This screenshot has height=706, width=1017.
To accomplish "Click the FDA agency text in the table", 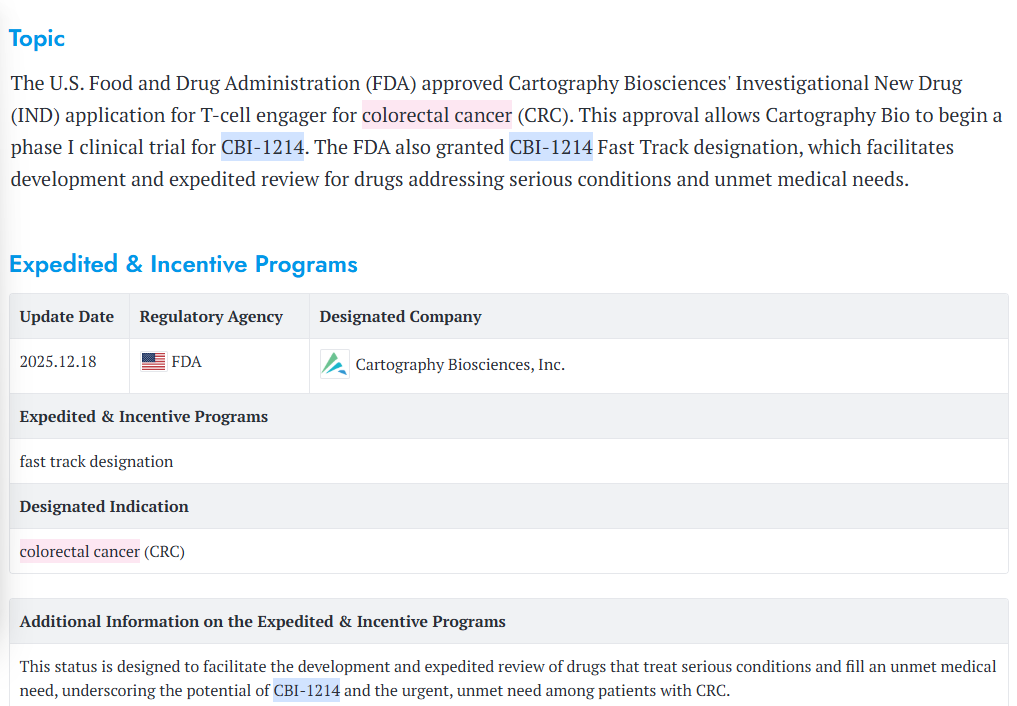I will click(x=186, y=362).
